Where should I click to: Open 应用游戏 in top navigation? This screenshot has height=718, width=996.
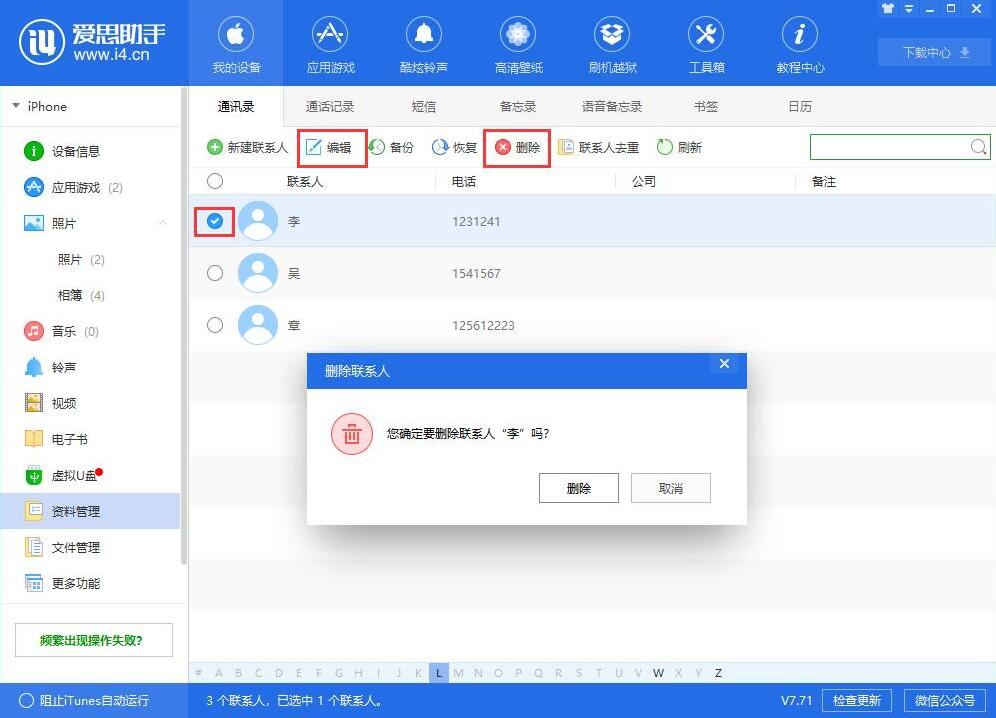point(330,44)
